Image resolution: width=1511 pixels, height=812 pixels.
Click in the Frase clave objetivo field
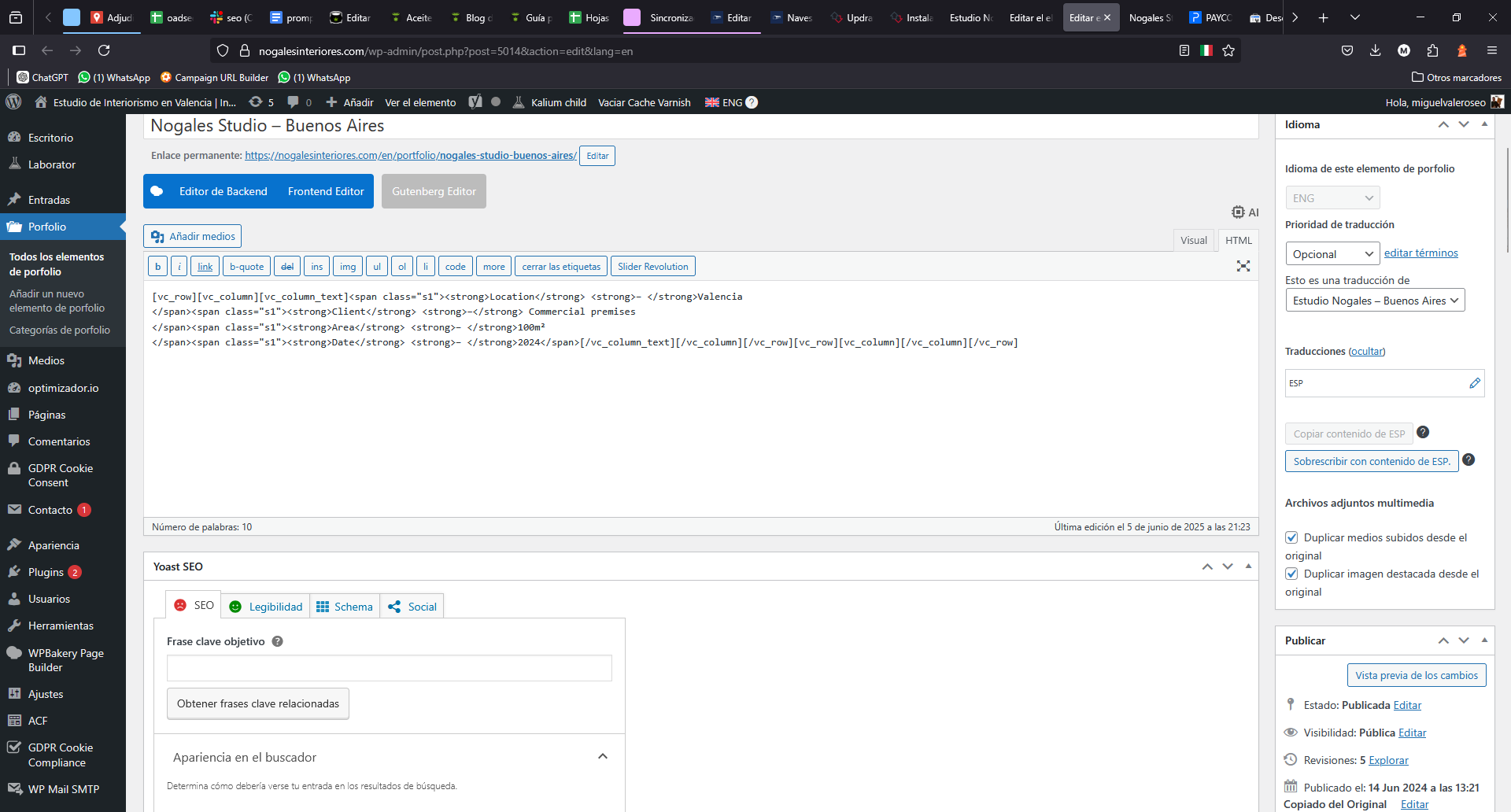point(390,668)
